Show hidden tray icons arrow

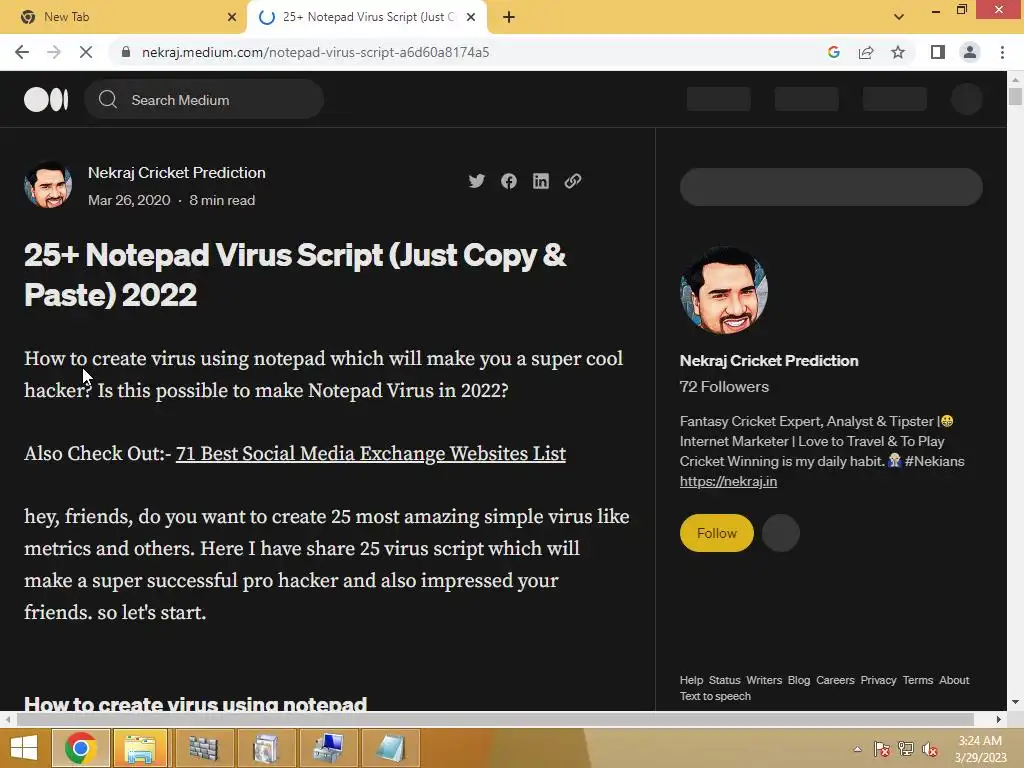pyautogui.click(x=857, y=749)
